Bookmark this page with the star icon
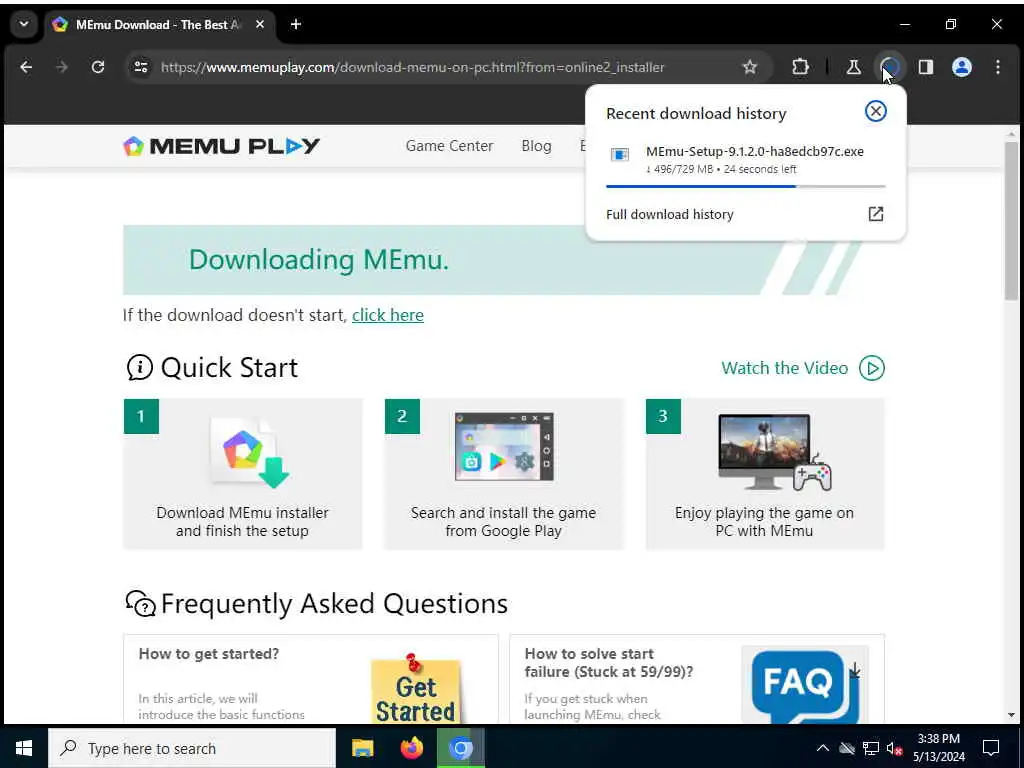Screen dimensions: 1024x768 (x=750, y=67)
